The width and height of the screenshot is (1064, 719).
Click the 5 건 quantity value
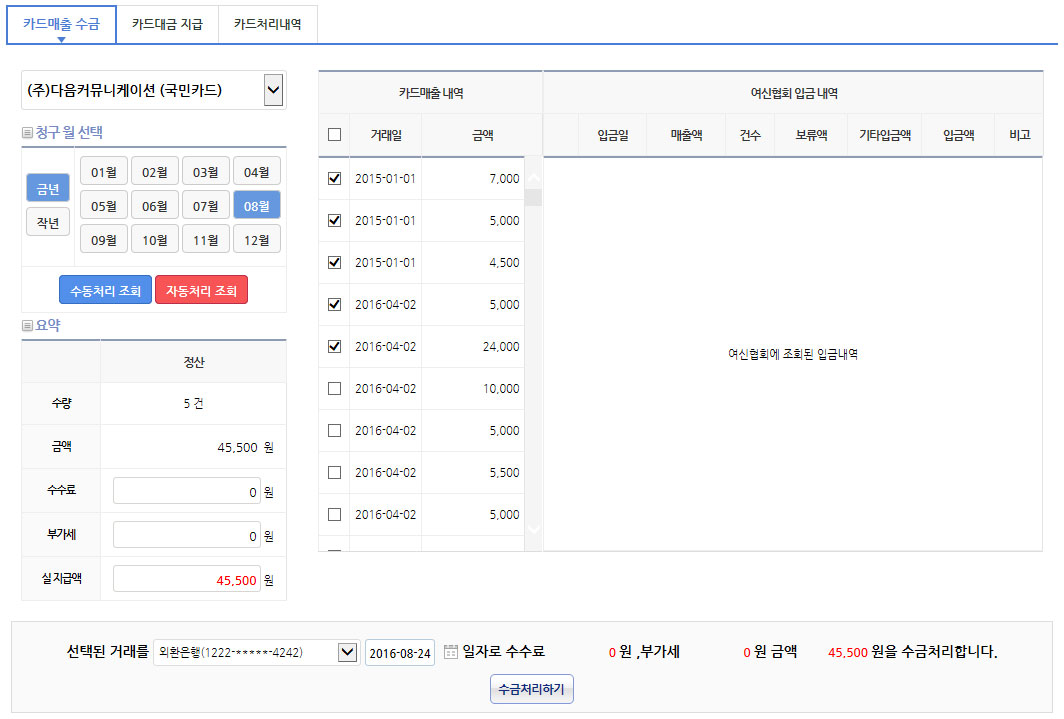(x=193, y=404)
